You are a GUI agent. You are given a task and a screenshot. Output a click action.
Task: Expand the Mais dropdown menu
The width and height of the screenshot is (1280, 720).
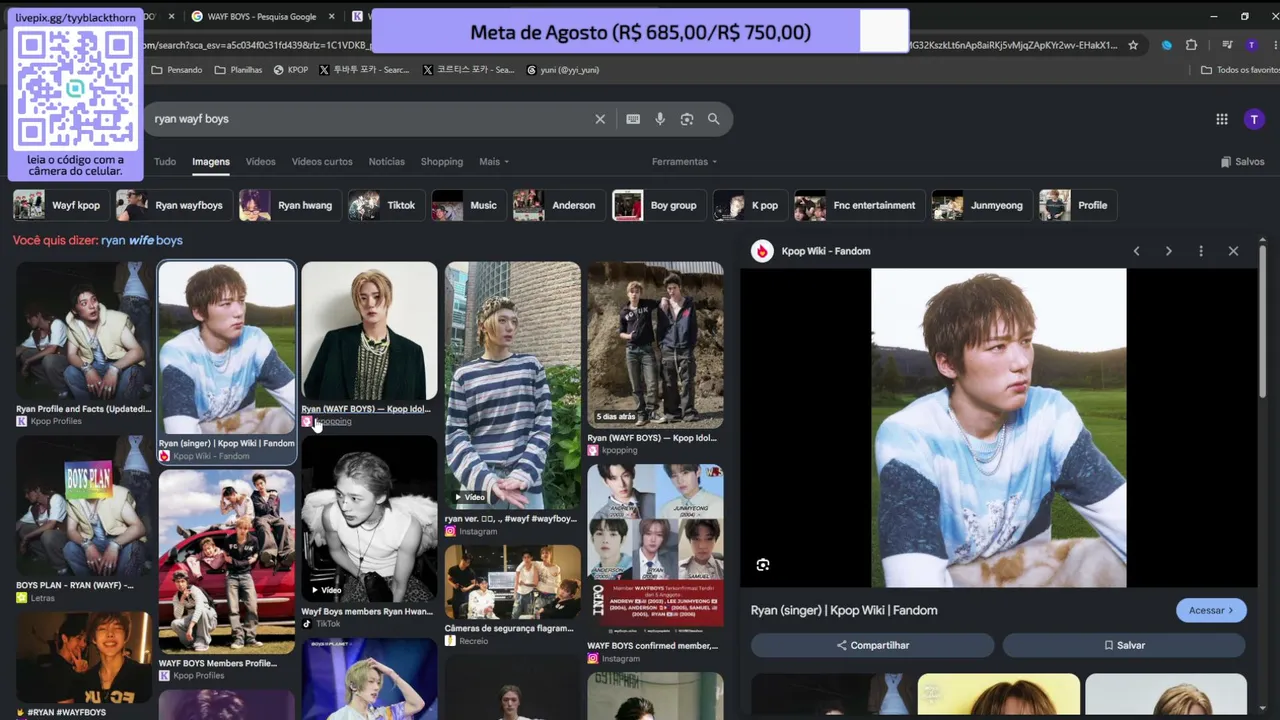tap(494, 162)
